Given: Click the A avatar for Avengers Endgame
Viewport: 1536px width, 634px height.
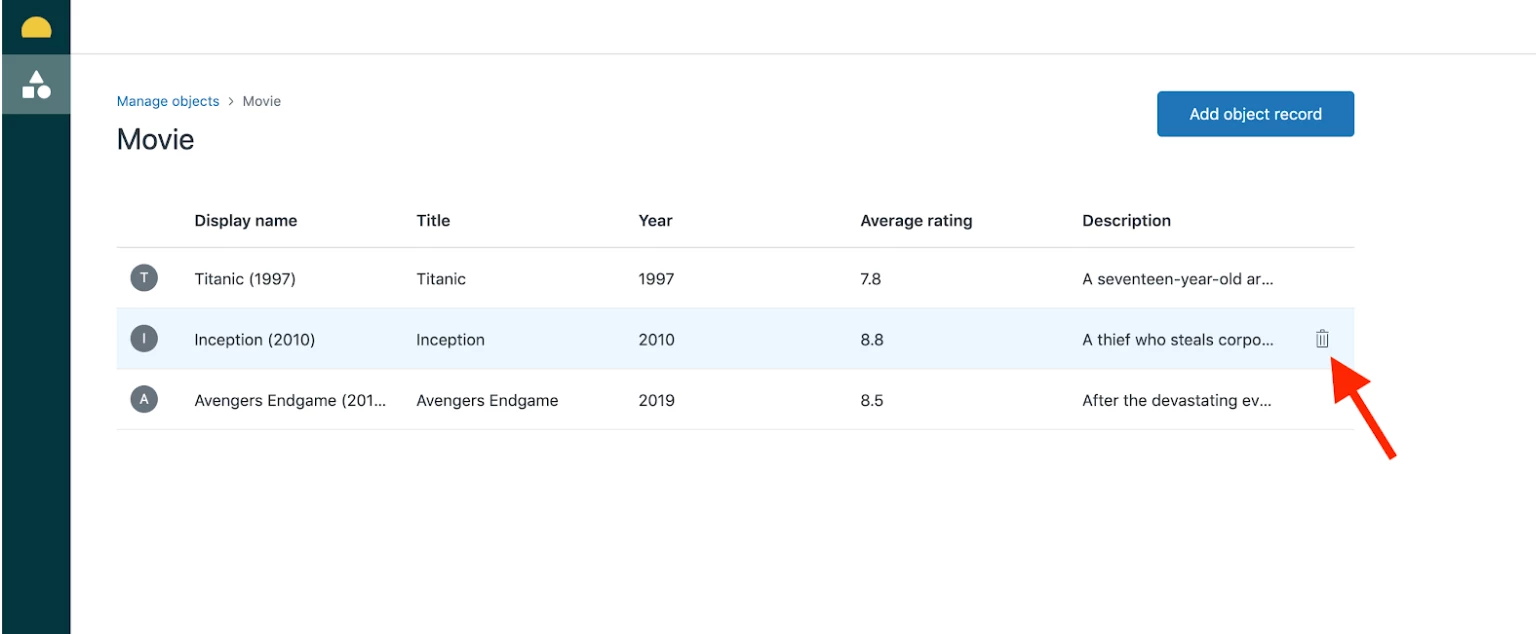Looking at the screenshot, I should [144, 400].
